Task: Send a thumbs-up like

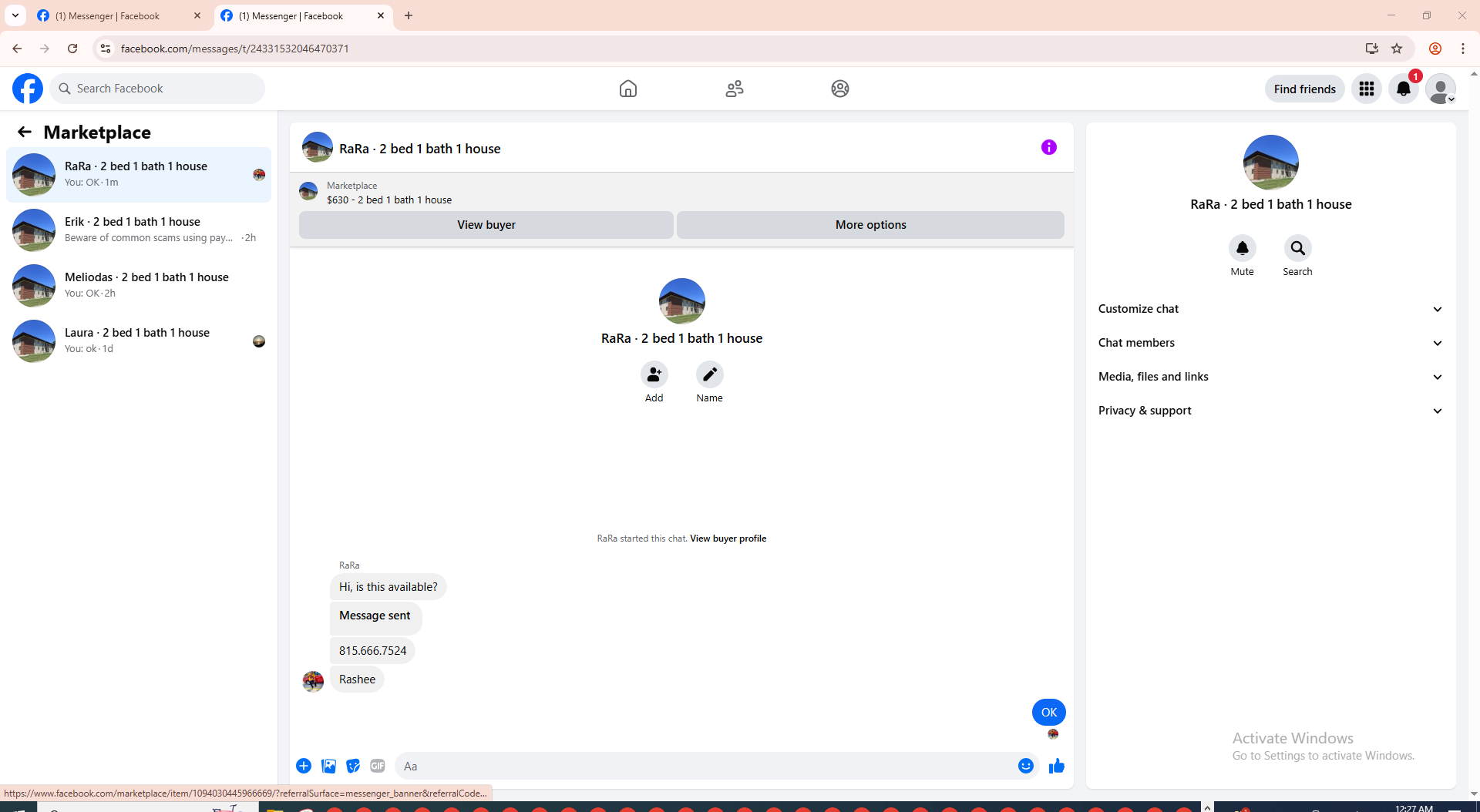Action: click(x=1056, y=766)
